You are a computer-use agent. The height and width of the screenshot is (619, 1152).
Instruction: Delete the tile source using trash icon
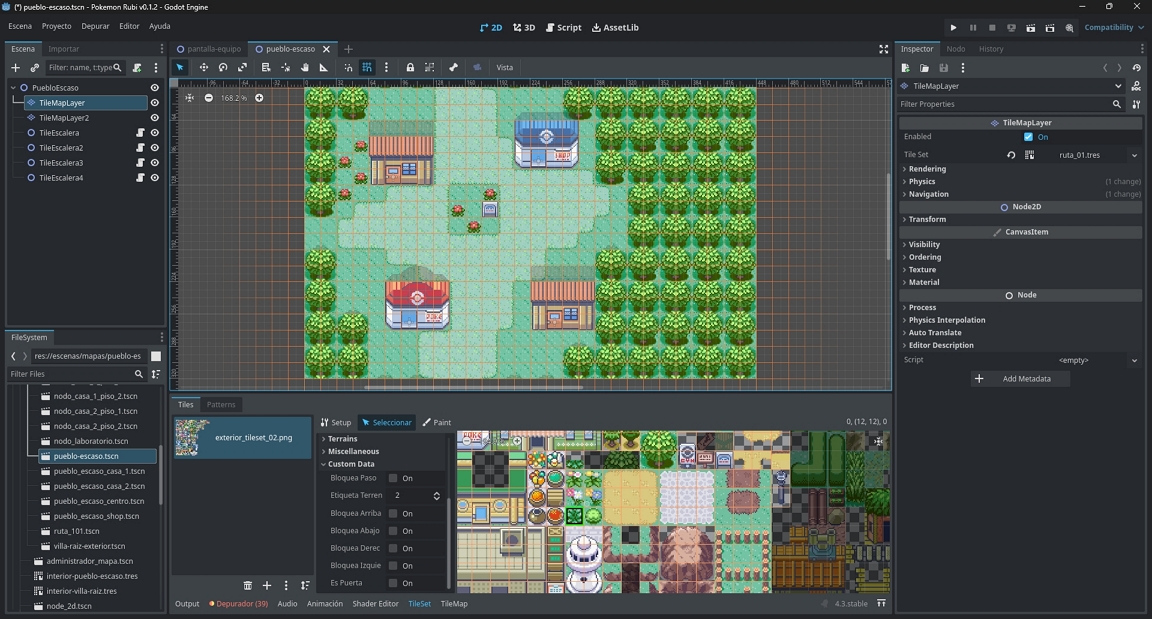click(248, 585)
